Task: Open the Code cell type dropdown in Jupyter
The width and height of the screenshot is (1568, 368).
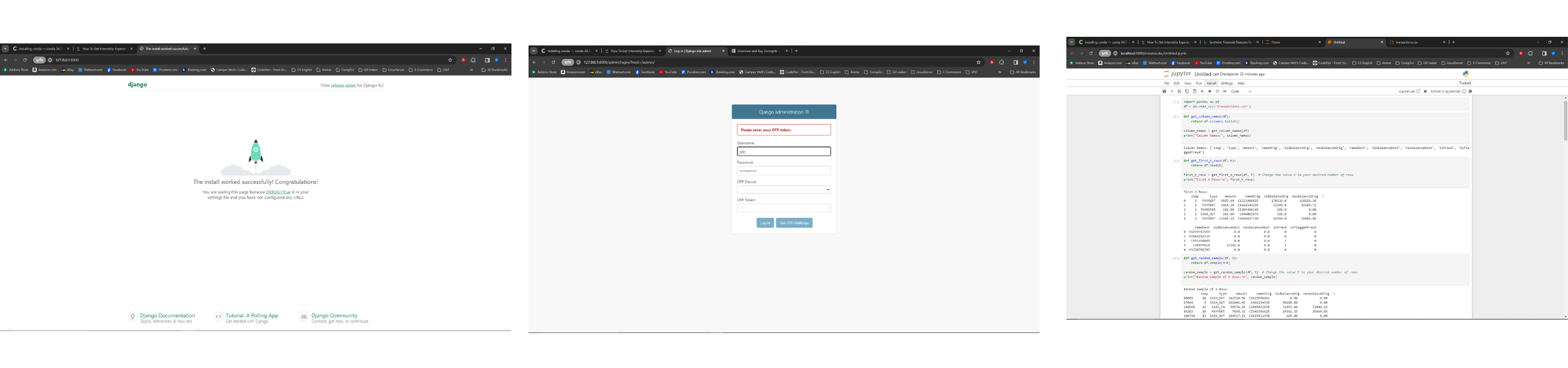Action: point(1242,91)
